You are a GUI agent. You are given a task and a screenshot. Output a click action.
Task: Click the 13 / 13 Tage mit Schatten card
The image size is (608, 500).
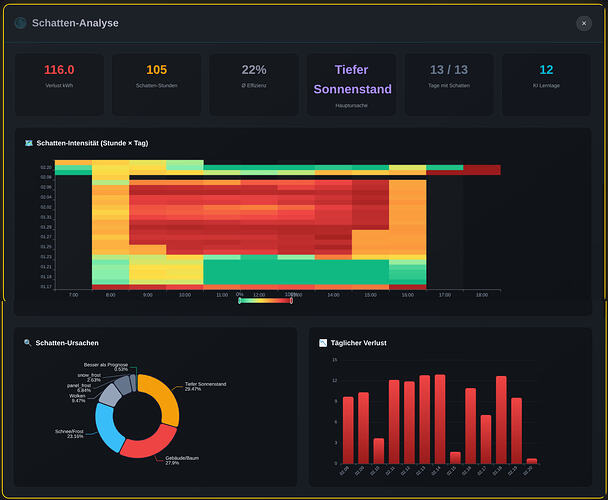pos(449,84)
